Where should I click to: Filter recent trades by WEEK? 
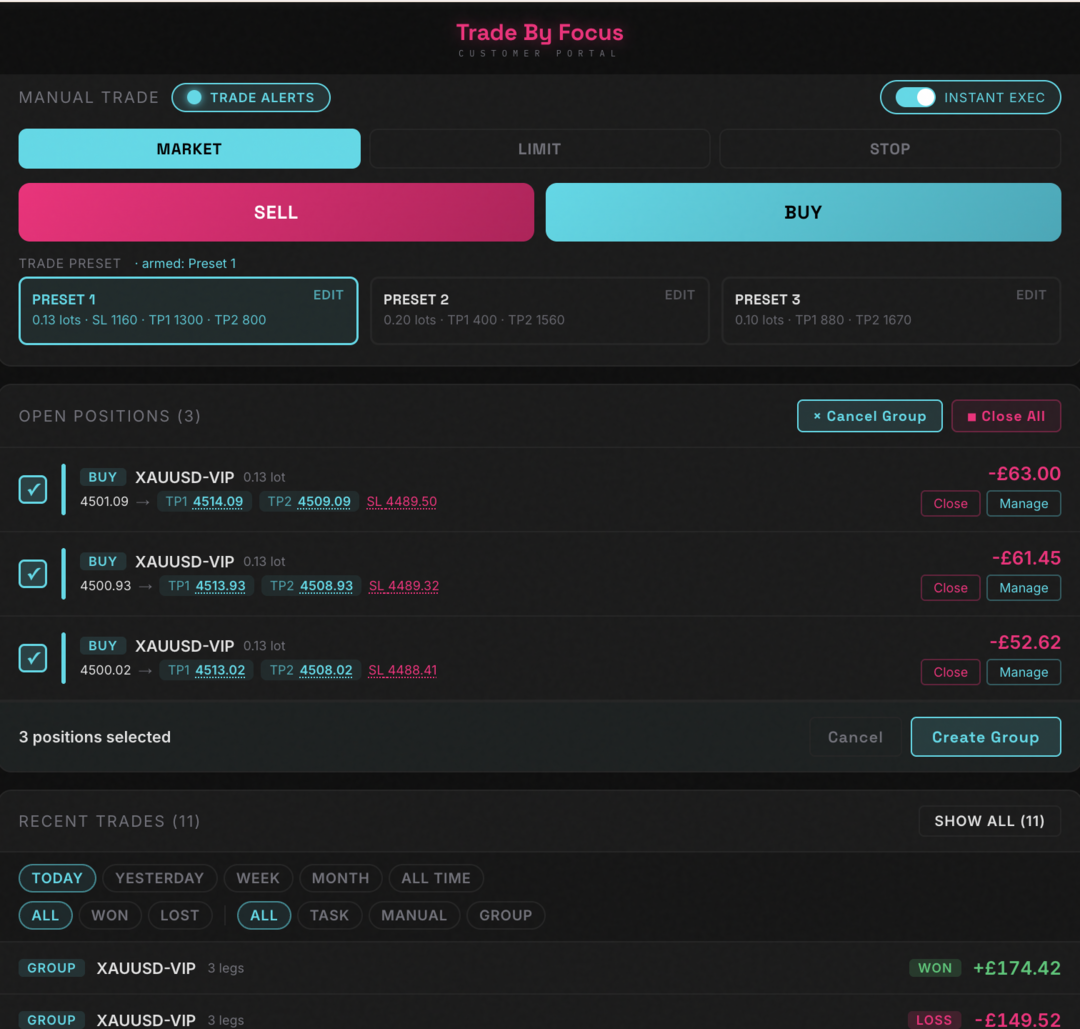click(x=258, y=878)
